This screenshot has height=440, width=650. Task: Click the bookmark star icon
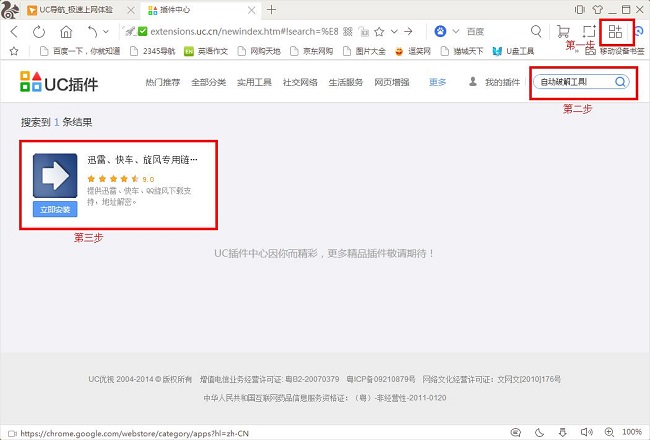(13, 50)
